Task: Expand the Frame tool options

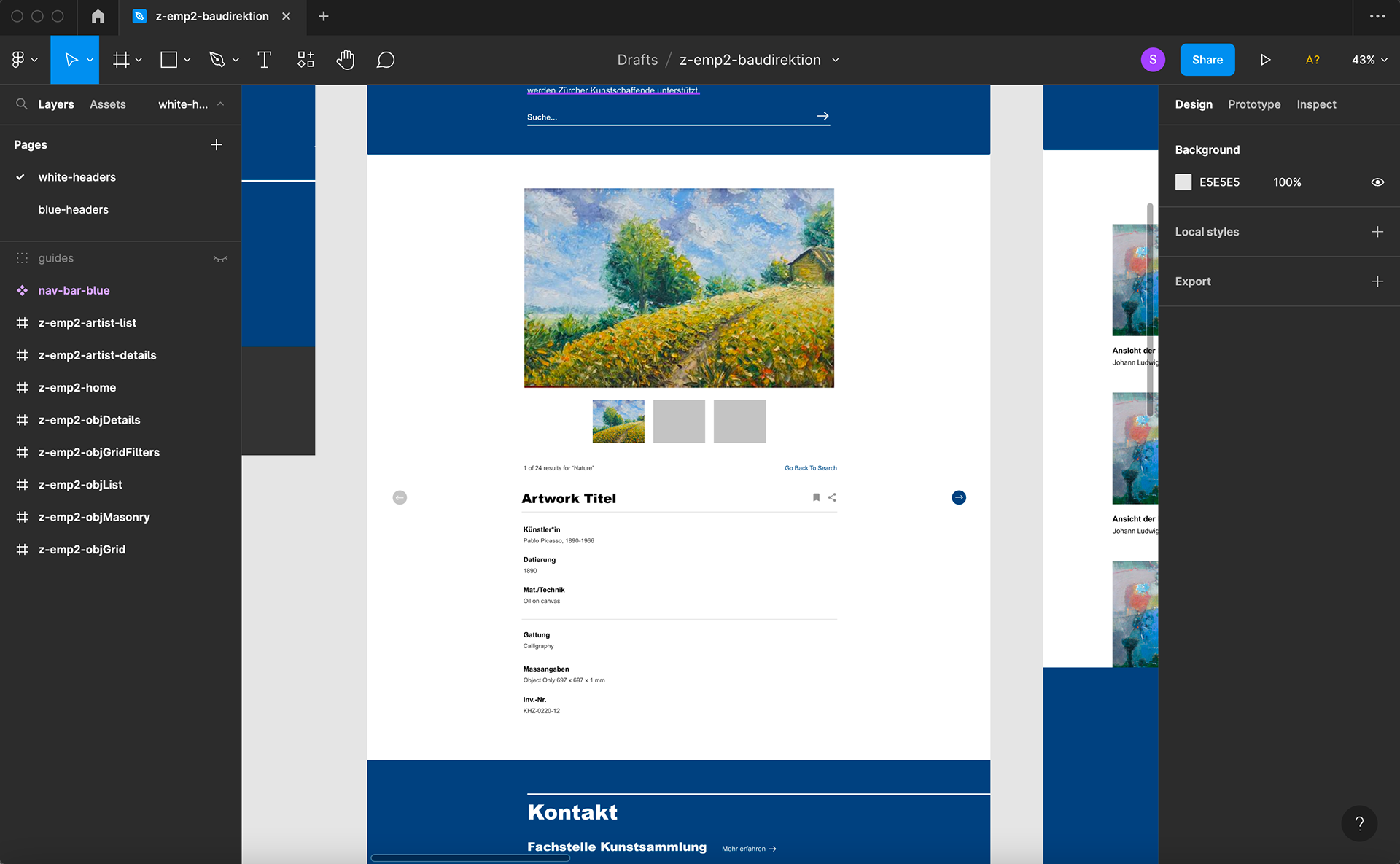Action: 139,60
